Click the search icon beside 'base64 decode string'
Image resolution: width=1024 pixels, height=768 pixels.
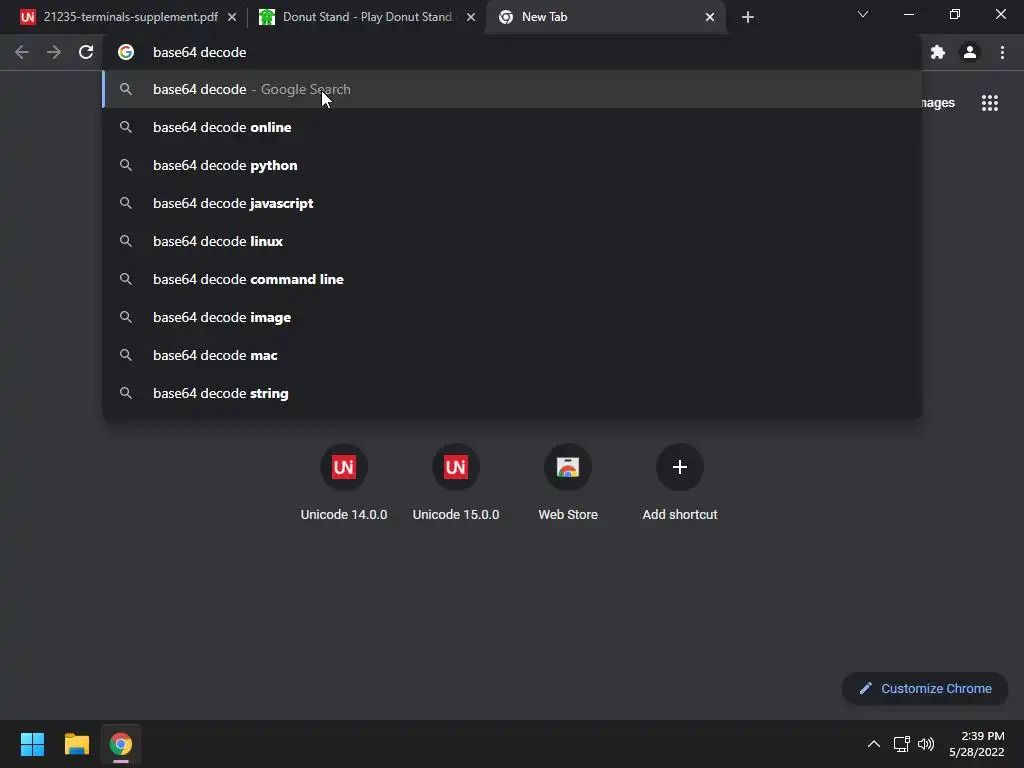126,393
